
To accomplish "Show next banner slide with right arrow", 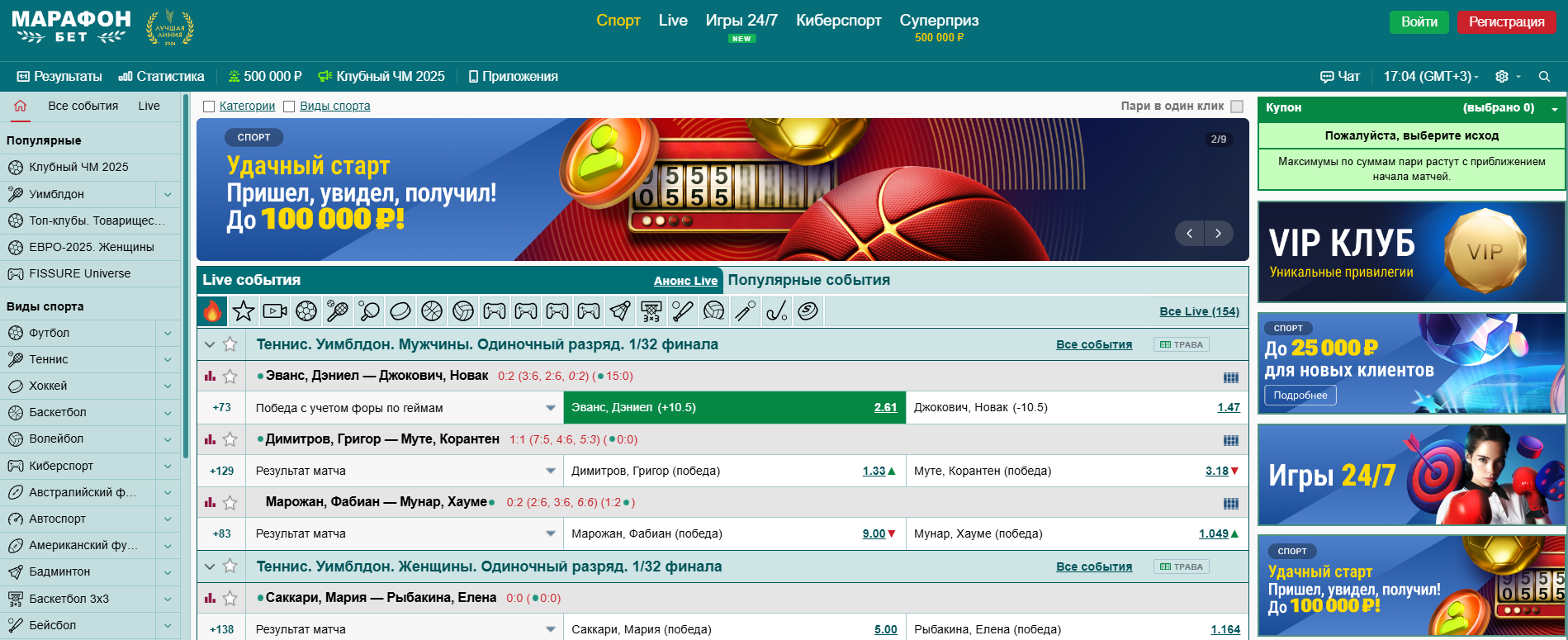I will (x=1219, y=234).
